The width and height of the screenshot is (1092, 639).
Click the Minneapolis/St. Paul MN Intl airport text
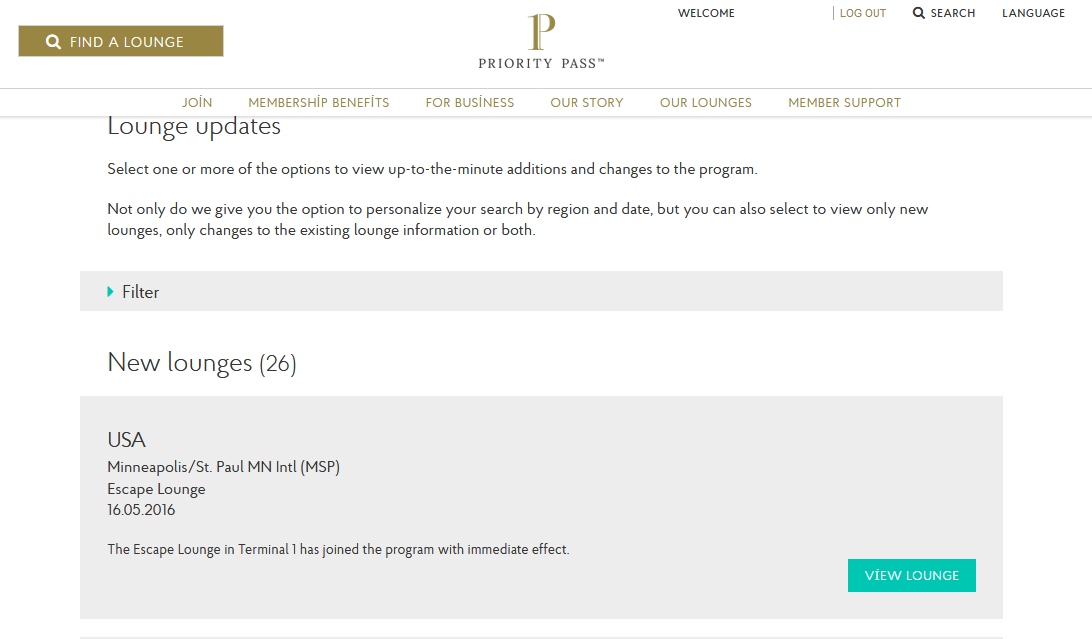pyautogui.click(x=223, y=467)
